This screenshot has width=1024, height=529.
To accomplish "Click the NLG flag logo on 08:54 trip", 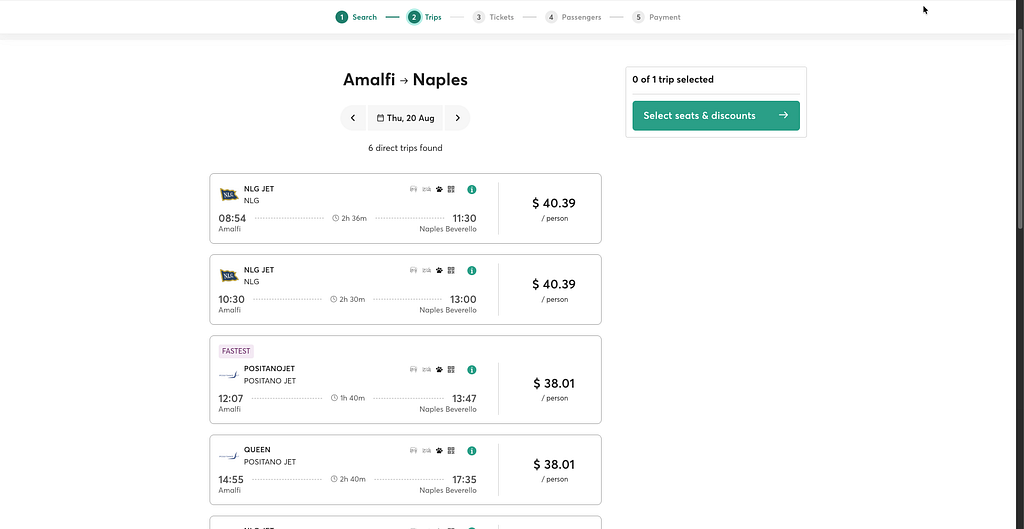I will [x=229, y=195].
